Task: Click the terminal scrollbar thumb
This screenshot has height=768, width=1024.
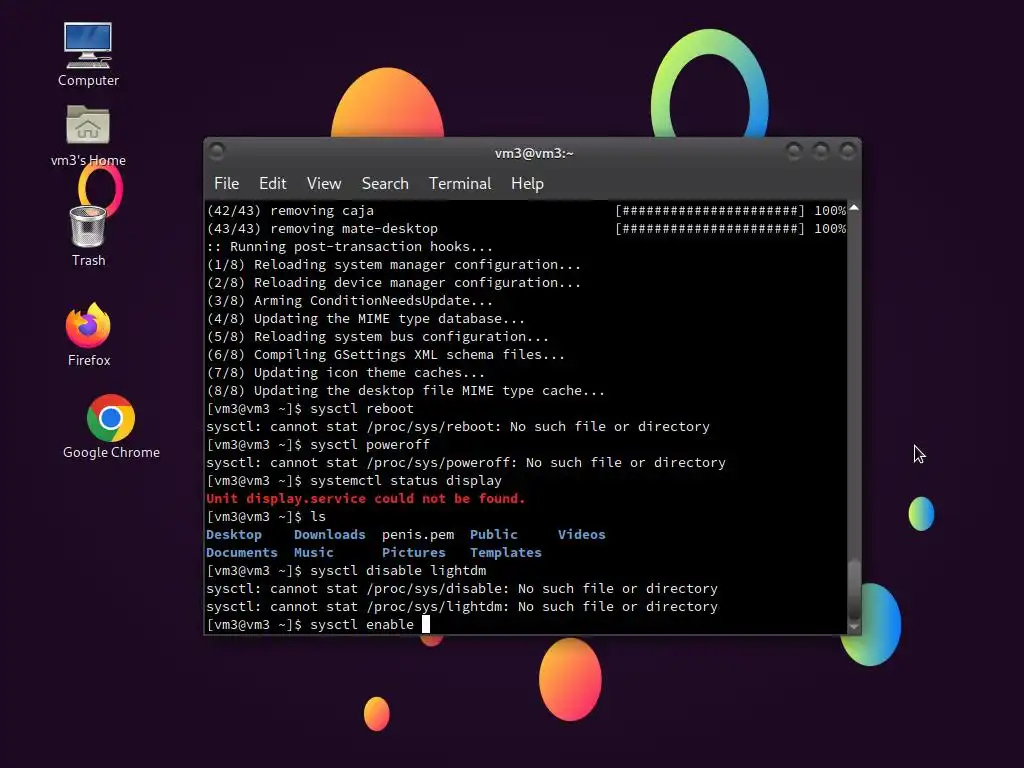Action: tap(854, 588)
